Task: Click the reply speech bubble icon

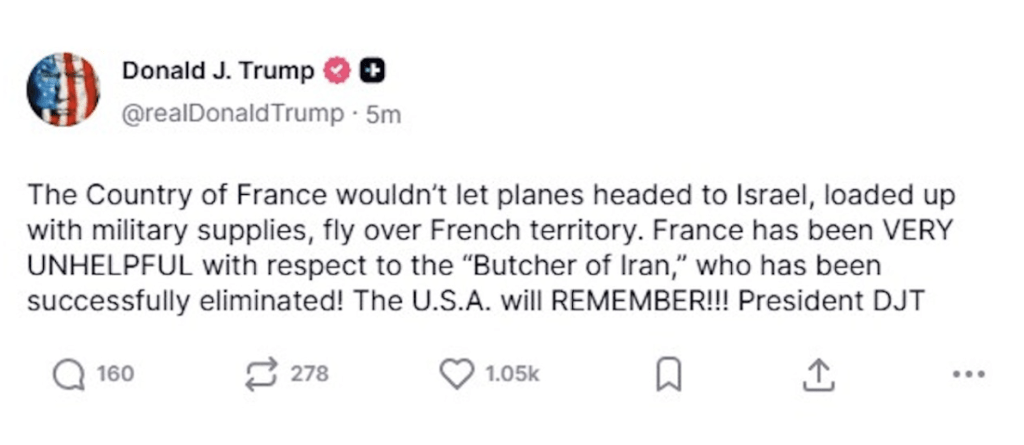Action: pos(68,375)
